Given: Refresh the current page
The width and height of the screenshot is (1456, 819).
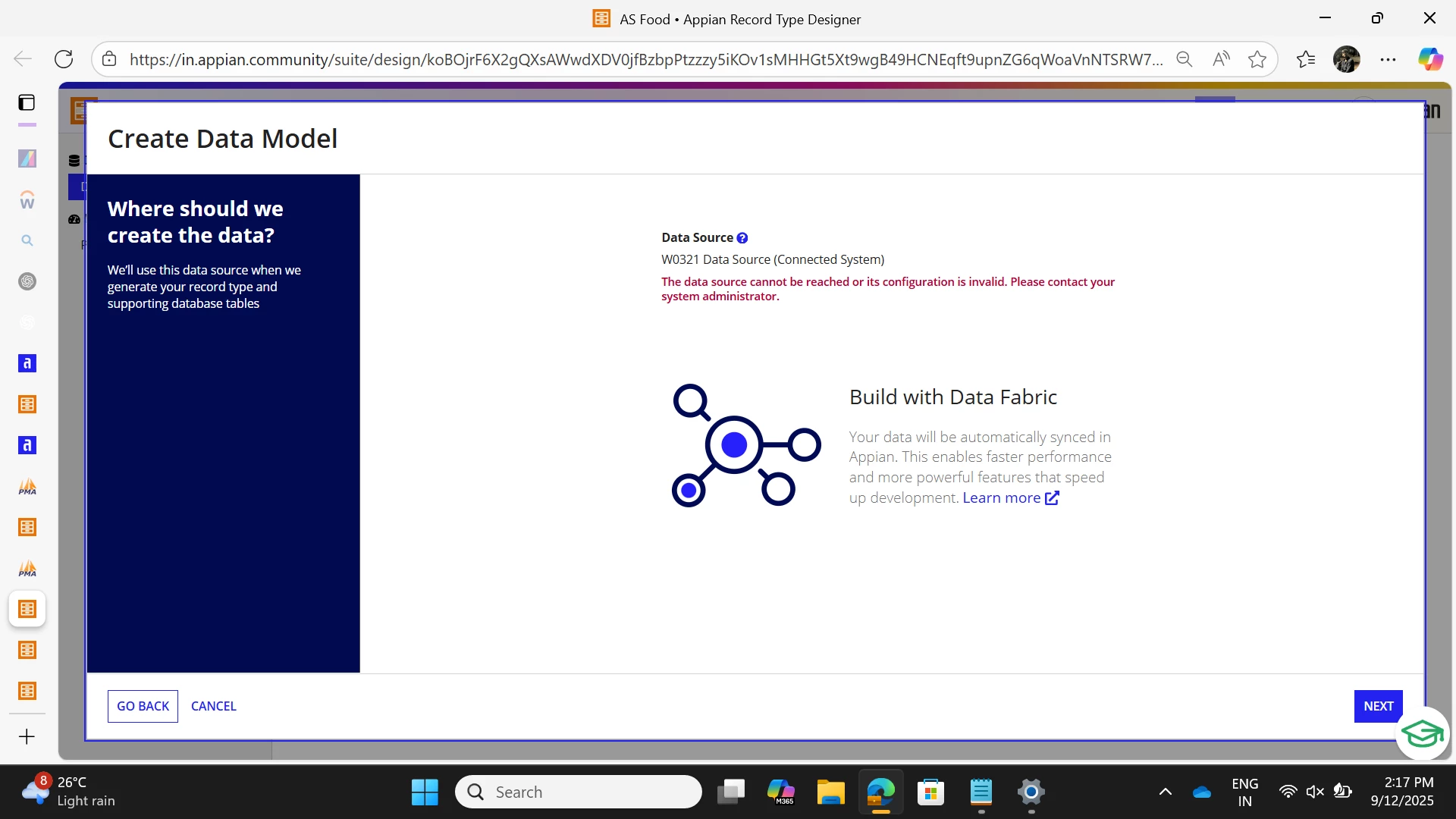Looking at the screenshot, I should tap(64, 59).
